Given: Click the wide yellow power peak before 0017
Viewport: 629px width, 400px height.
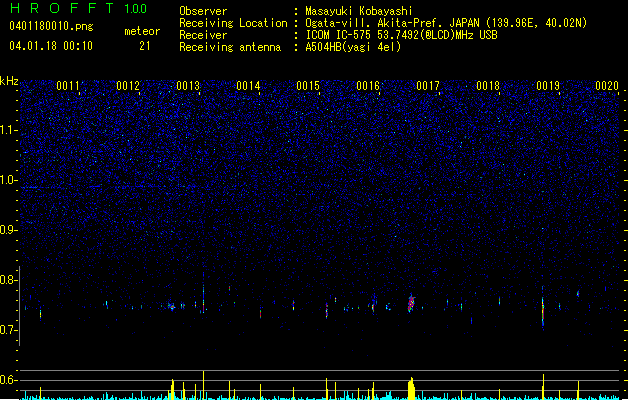Looking at the screenshot, I should coord(411,388).
